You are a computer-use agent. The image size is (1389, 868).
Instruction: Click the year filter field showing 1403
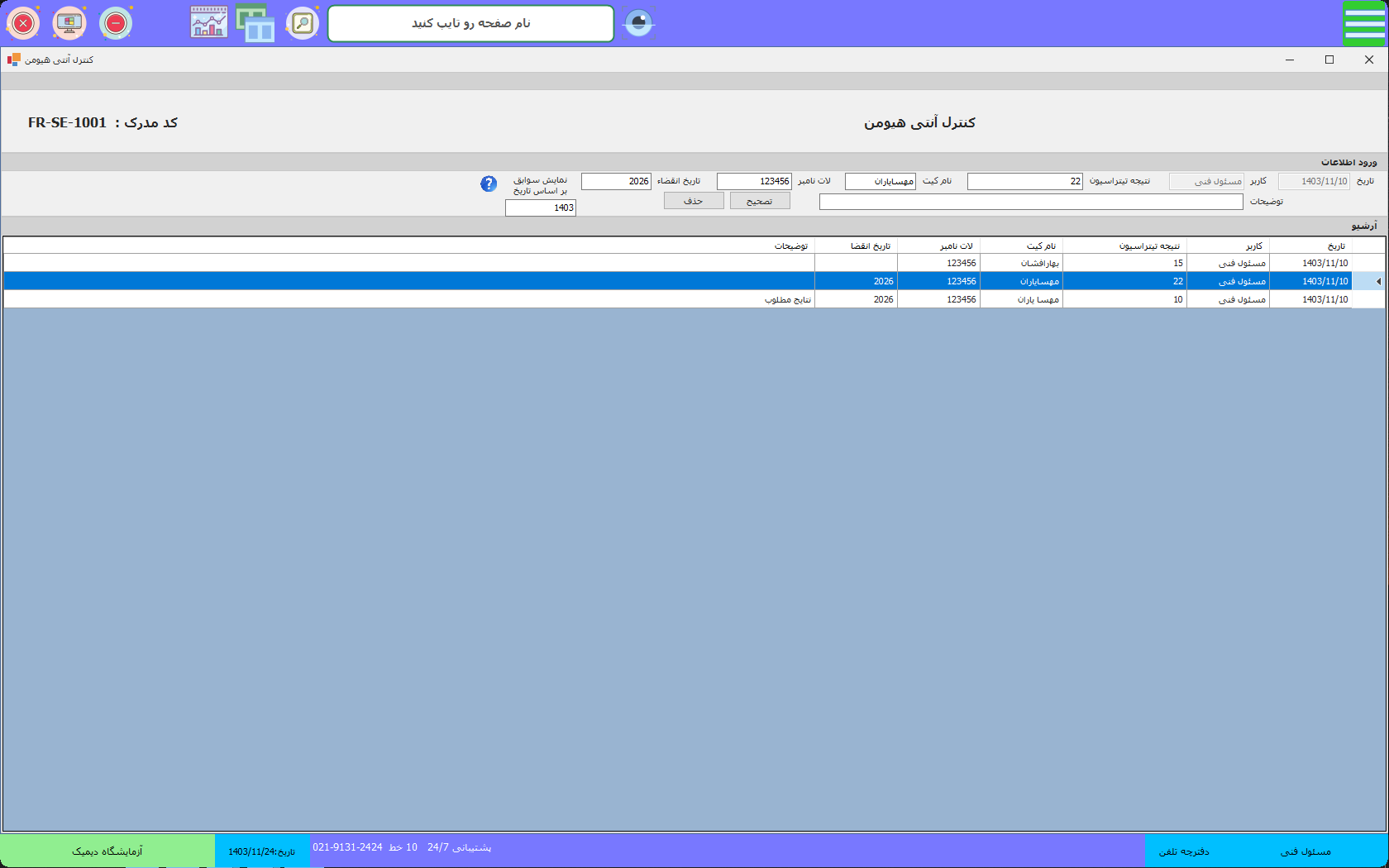pos(540,207)
